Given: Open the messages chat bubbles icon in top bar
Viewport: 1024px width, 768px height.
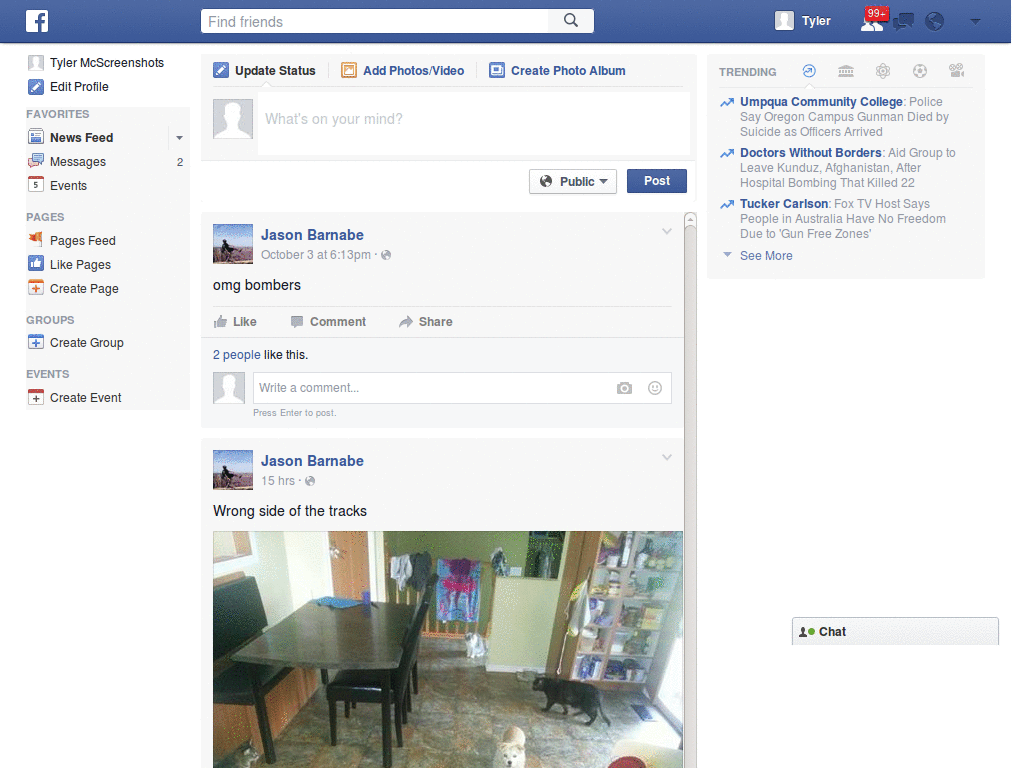Looking at the screenshot, I should tap(904, 22).
